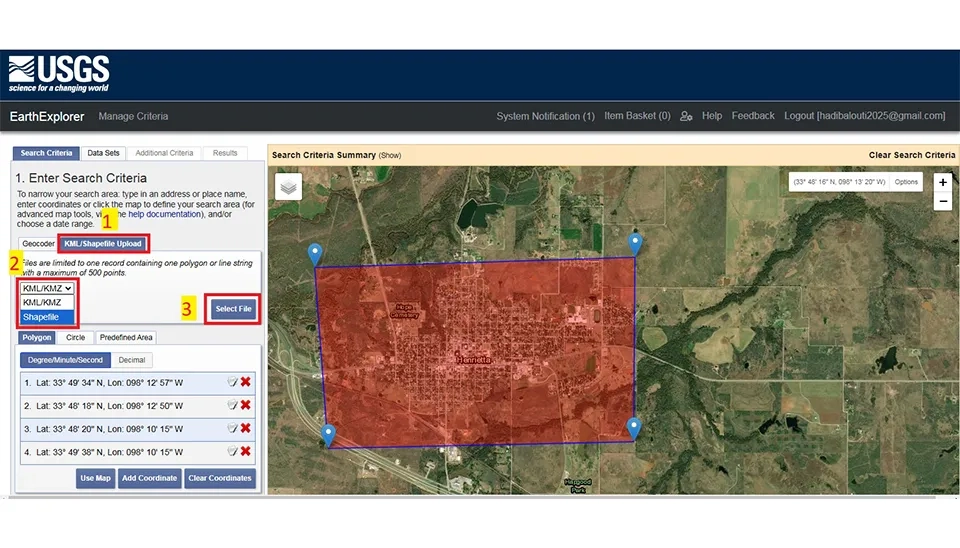Edit coordinate 4 with its pencil icon
Image resolution: width=960 pixels, height=548 pixels.
click(x=232, y=451)
